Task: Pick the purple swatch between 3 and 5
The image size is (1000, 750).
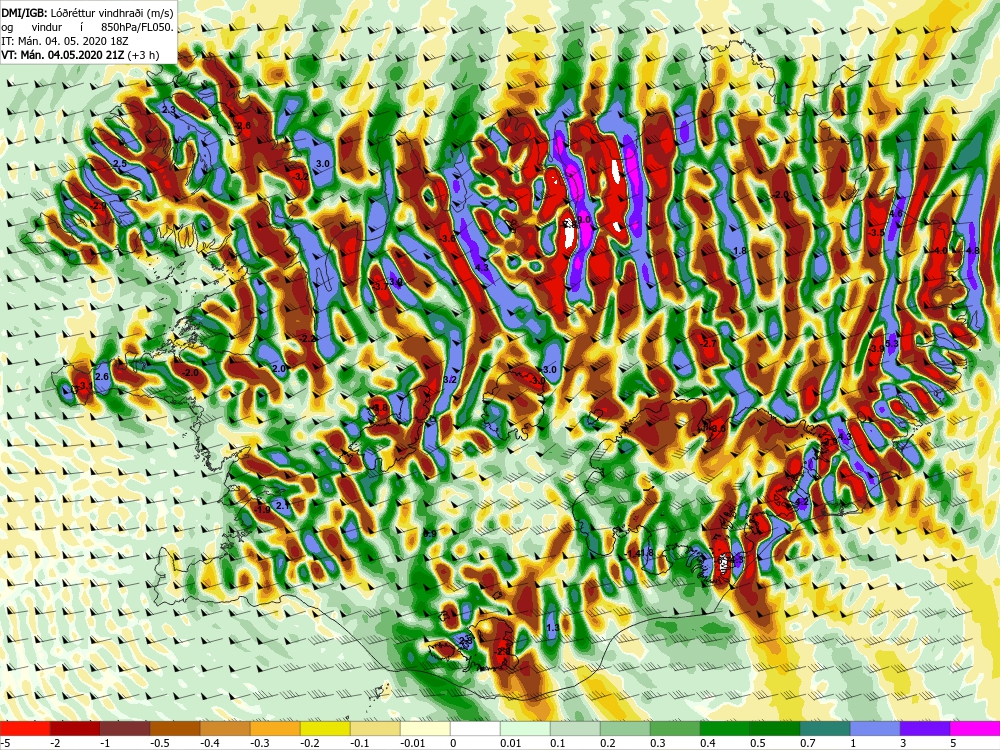Action: [x=925, y=728]
